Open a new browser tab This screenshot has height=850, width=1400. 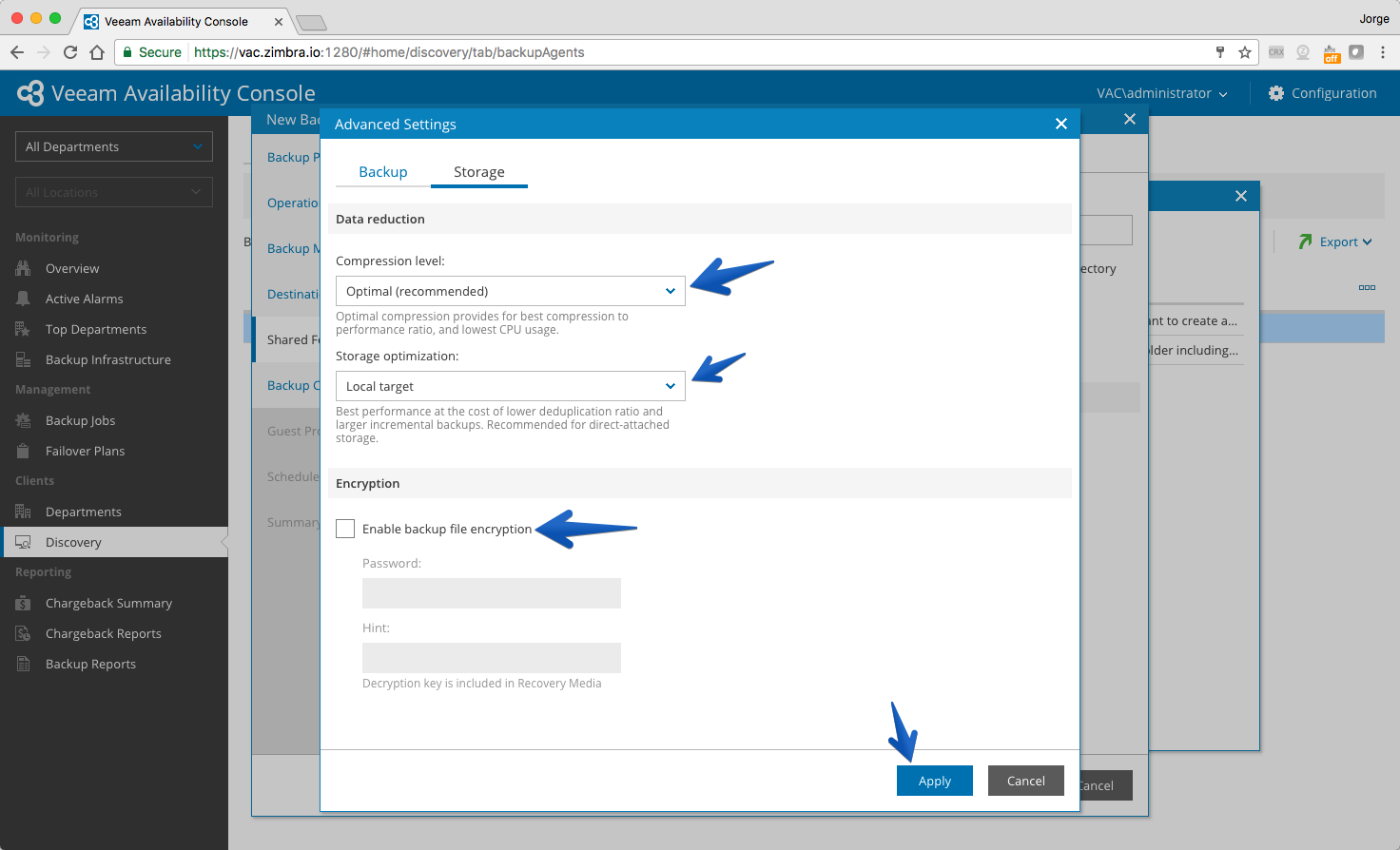311,22
